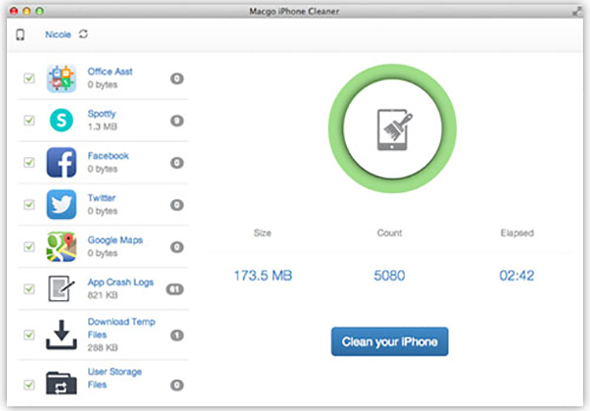The width and height of the screenshot is (590, 411).
Task: Click the Clean your iPhone button
Action: coord(389,341)
